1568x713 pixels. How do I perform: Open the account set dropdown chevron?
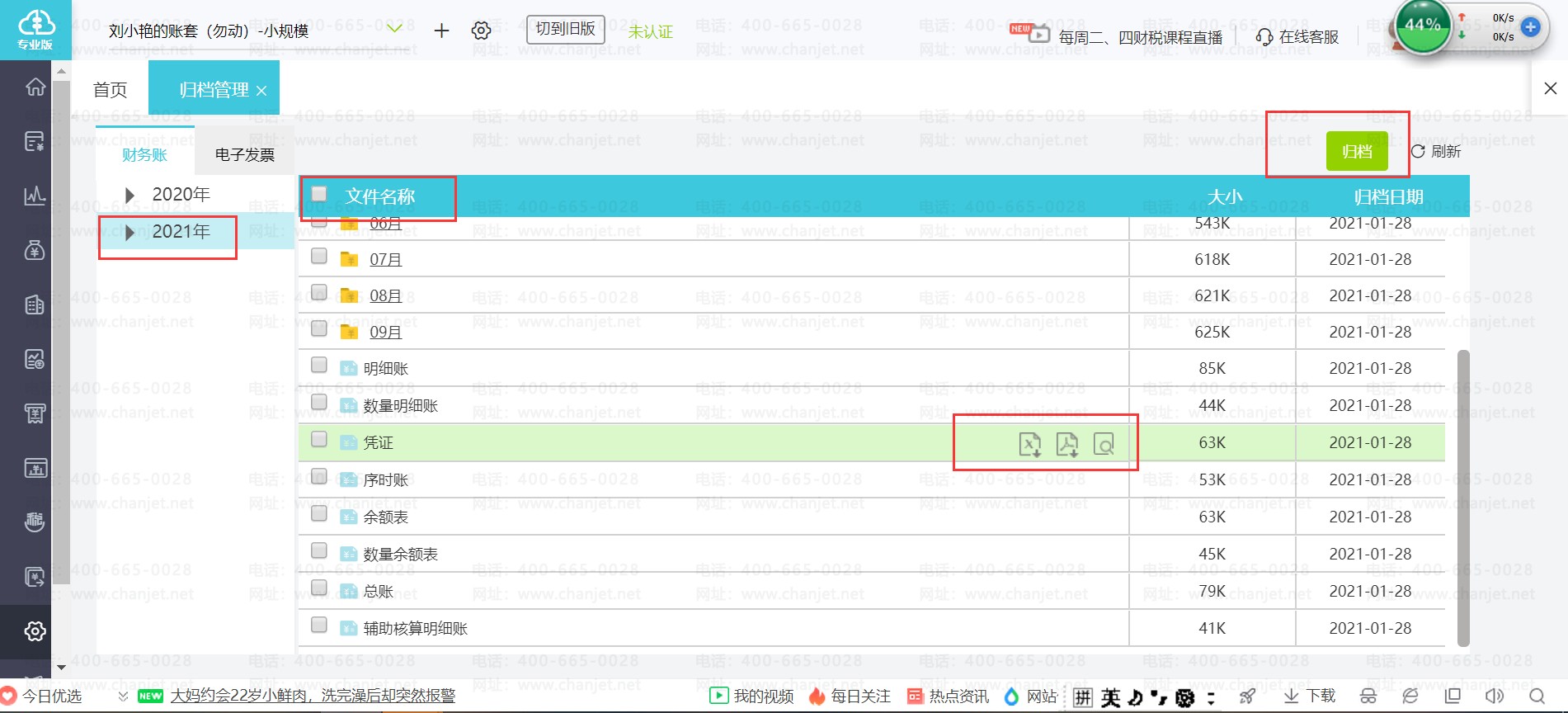[395, 29]
